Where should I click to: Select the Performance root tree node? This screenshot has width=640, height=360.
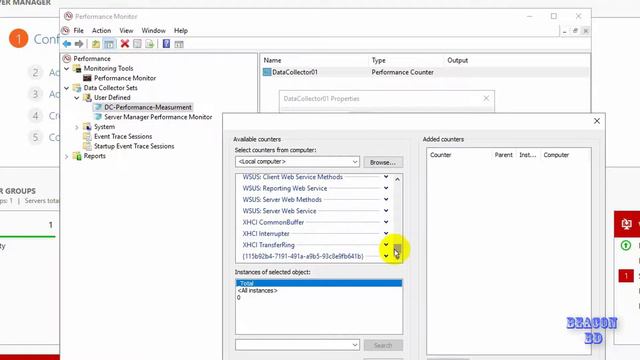click(92, 59)
